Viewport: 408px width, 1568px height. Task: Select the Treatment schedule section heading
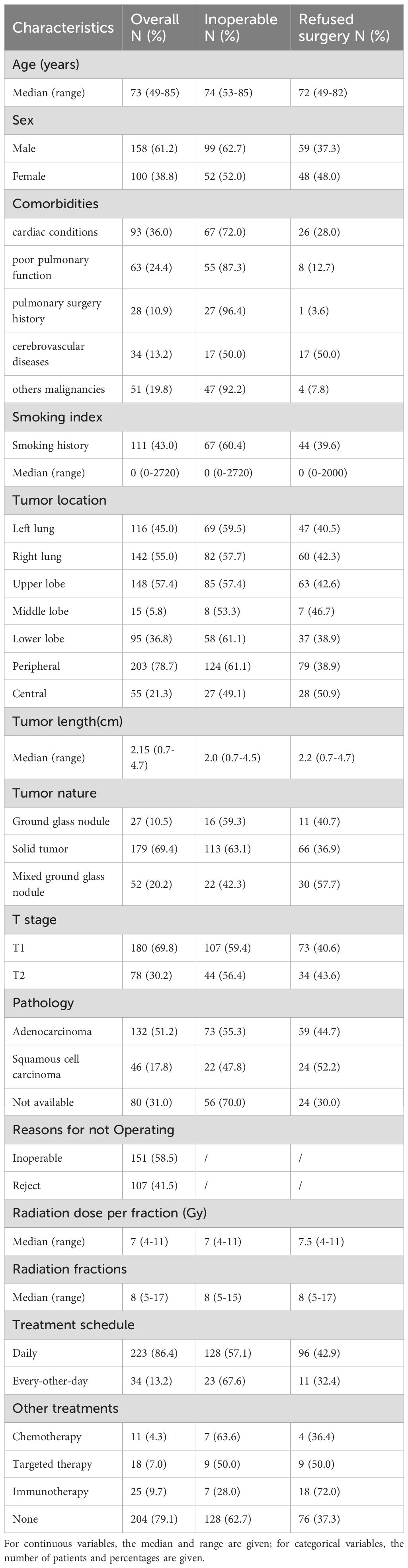(x=73, y=1324)
